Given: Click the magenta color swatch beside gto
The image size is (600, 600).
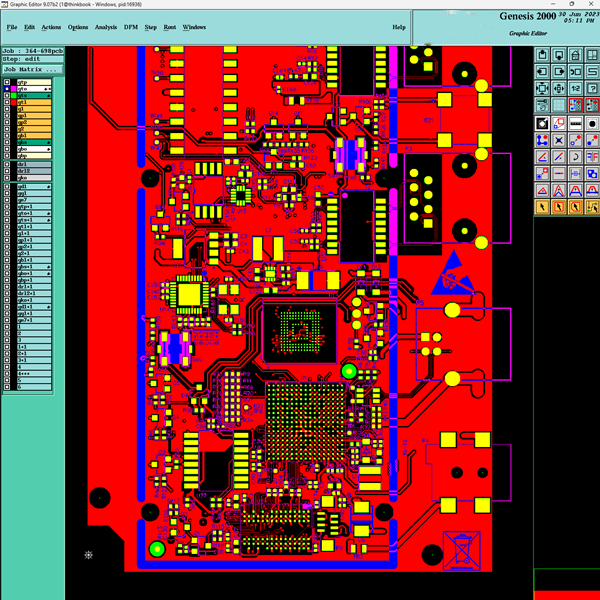Looking at the screenshot, I should (14, 89).
